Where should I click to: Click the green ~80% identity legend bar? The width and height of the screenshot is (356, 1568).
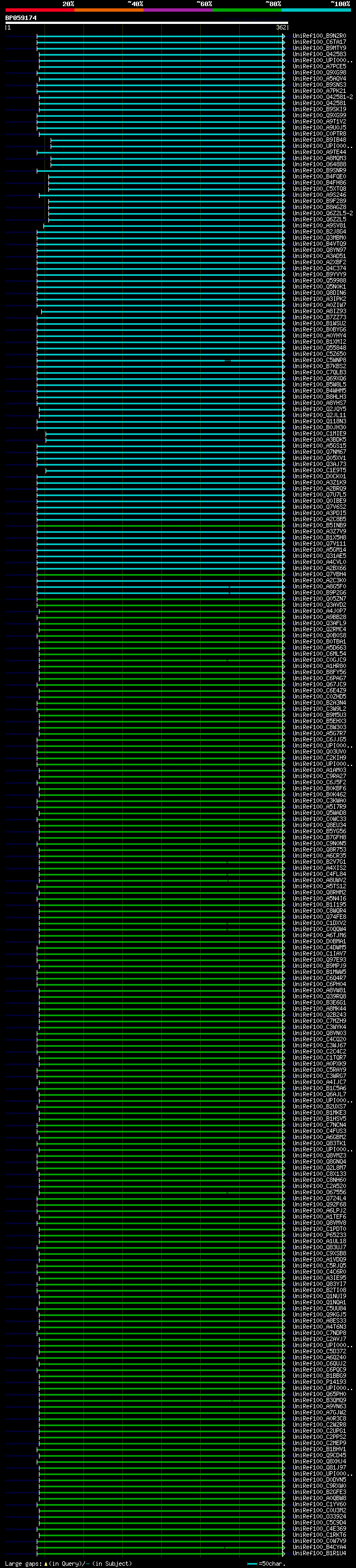[247, 10]
